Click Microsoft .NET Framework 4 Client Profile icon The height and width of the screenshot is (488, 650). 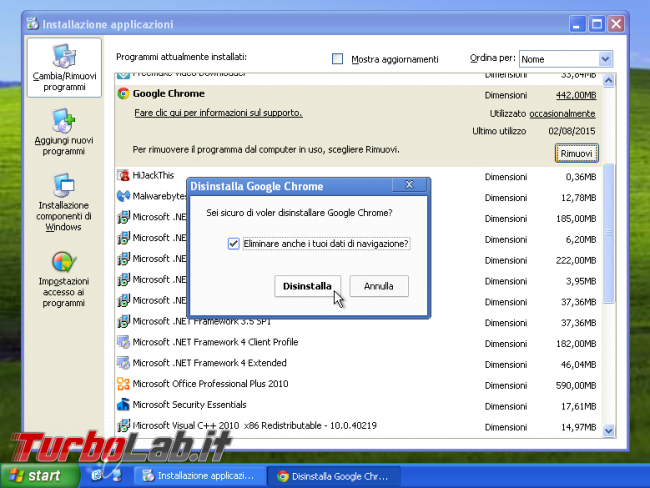[x=123, y=342]
